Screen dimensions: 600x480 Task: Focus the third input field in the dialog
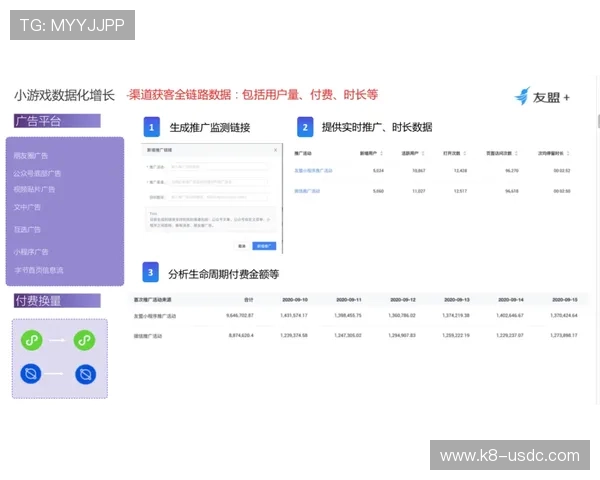(x=219, y=197)
